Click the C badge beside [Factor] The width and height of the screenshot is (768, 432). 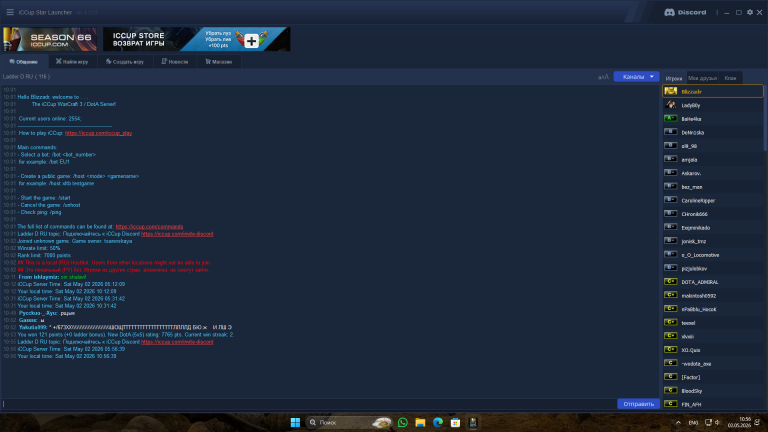pos(671,377)
